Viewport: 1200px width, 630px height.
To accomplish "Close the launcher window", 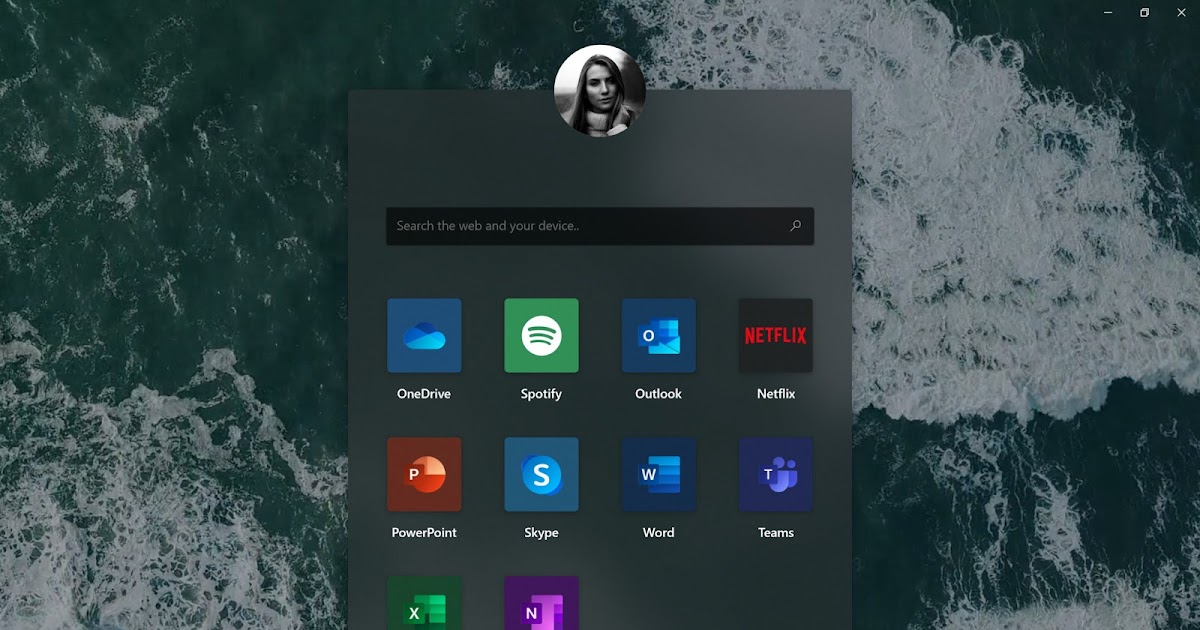I will point(1181,12).
